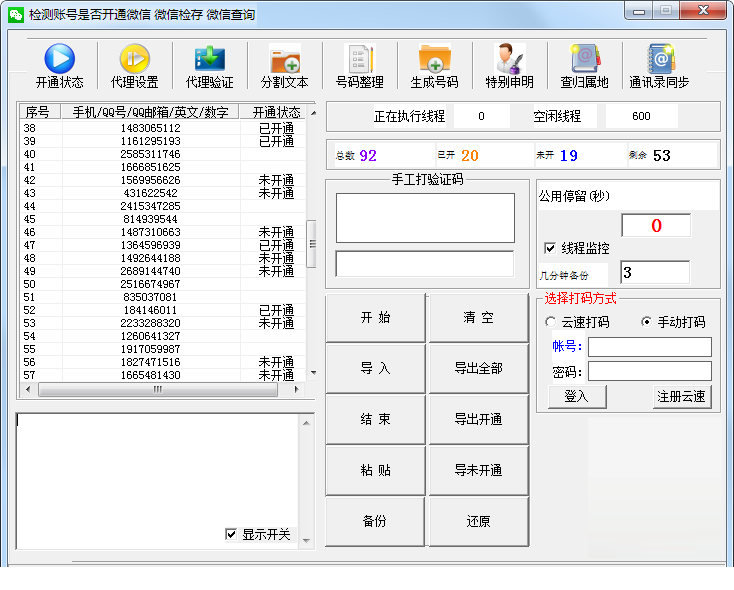Click the 空闲线程 value 600
Image resolution: width=734 pixels, height=590 pixels.
click(641, 116)
